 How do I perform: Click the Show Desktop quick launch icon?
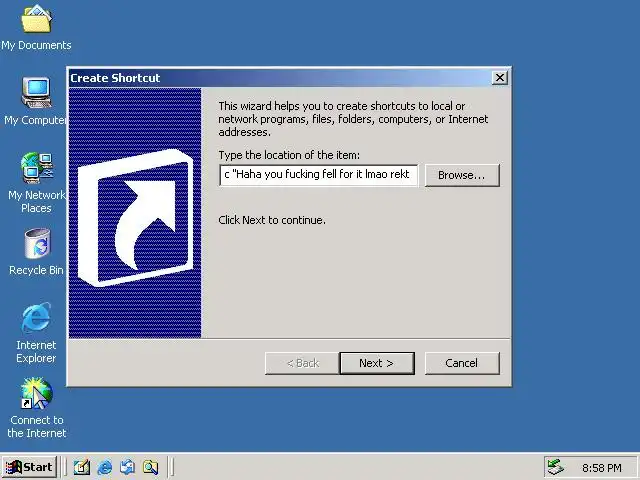[x=82, y=467]
